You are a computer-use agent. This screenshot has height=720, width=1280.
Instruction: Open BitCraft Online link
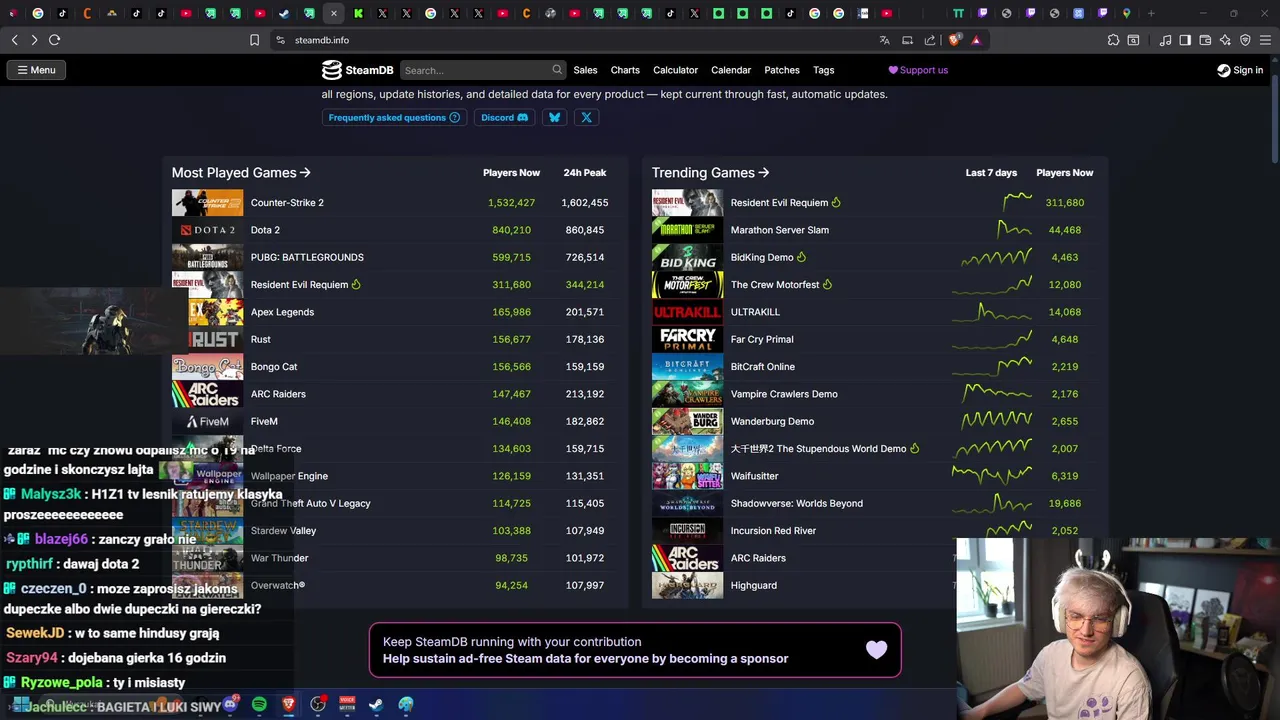coord(763,367)
